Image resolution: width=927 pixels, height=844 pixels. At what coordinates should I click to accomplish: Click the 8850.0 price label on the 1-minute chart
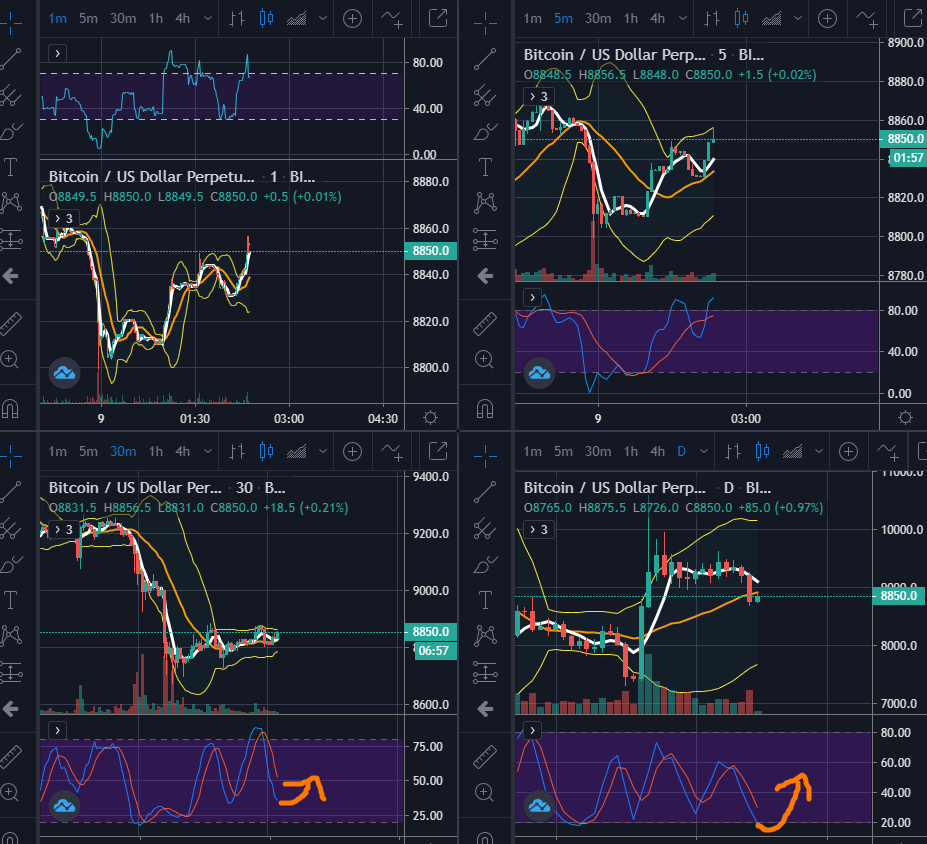click(x=431, y=251)
